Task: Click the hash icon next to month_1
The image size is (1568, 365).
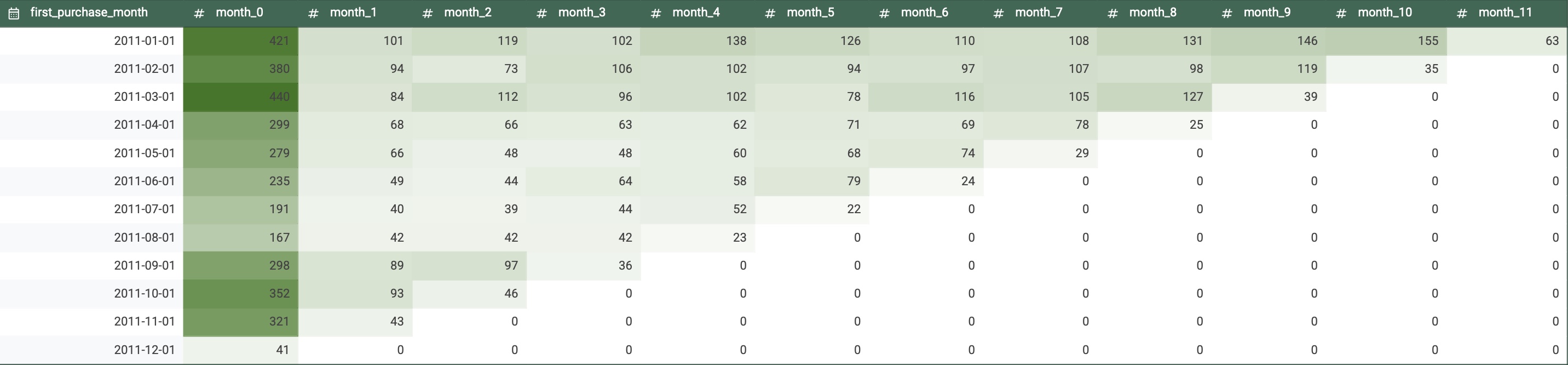Action: (313, 13)
